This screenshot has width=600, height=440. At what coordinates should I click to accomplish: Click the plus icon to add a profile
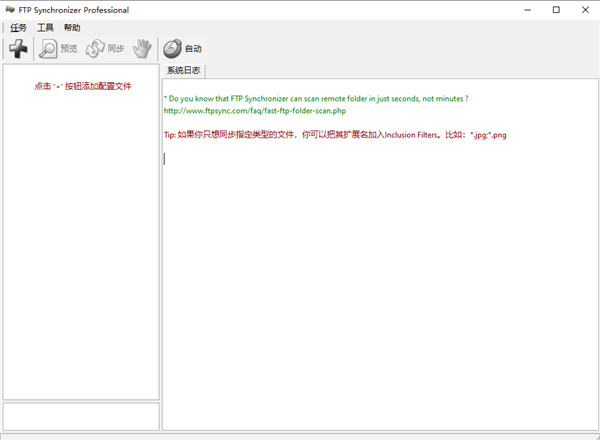[18, 49]
